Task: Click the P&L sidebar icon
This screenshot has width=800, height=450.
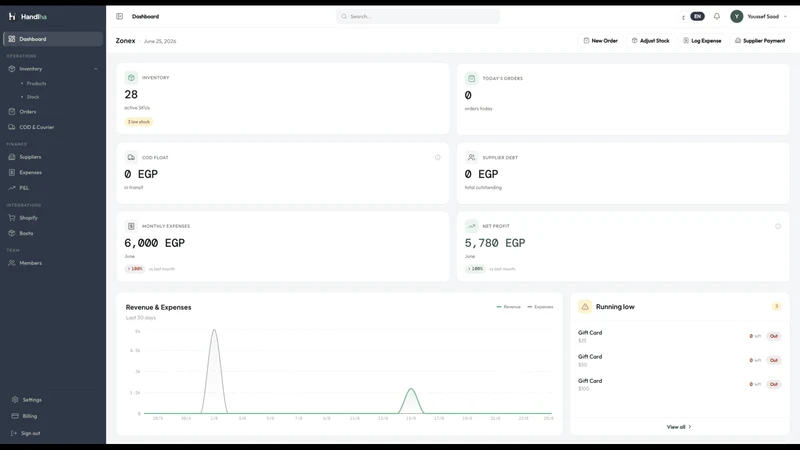Action: pos(12,188)
